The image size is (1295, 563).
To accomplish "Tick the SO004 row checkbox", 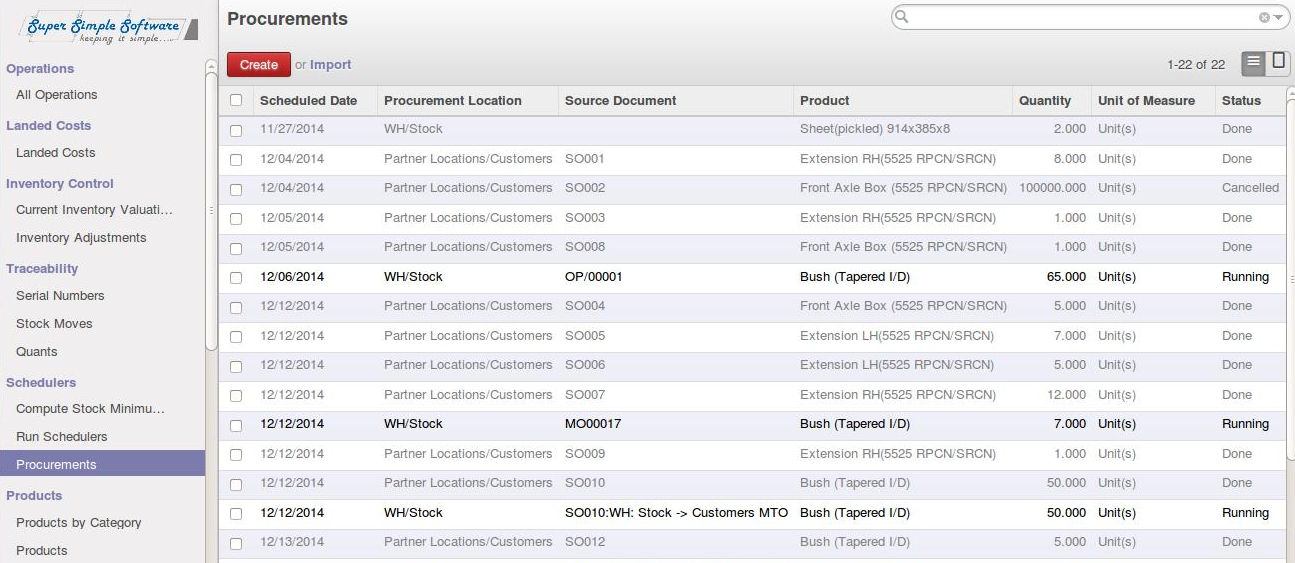I will click(x=236, y=307).
